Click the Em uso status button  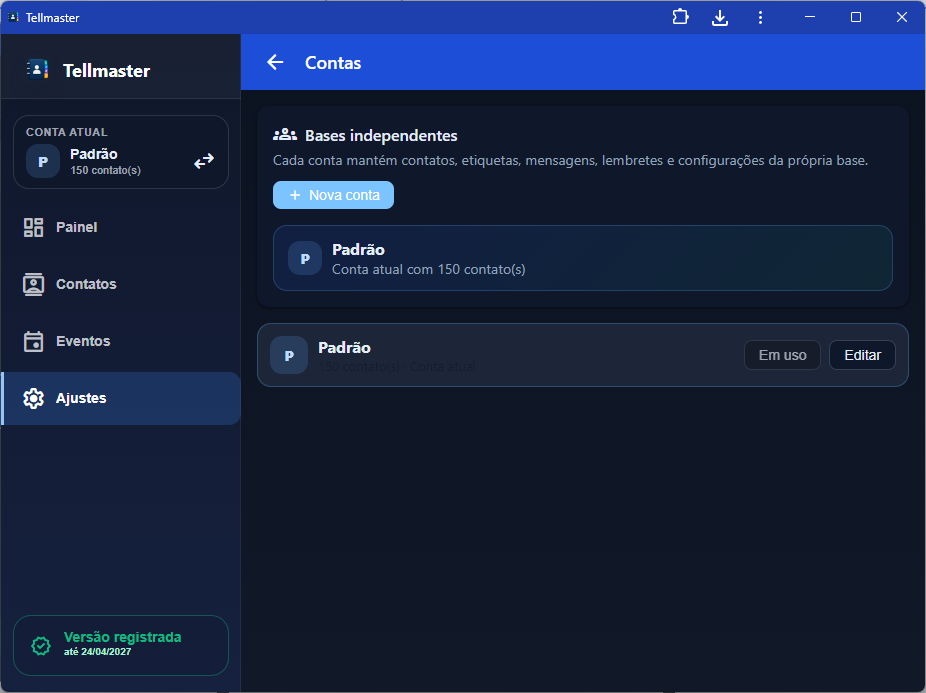tap(782, 355)
